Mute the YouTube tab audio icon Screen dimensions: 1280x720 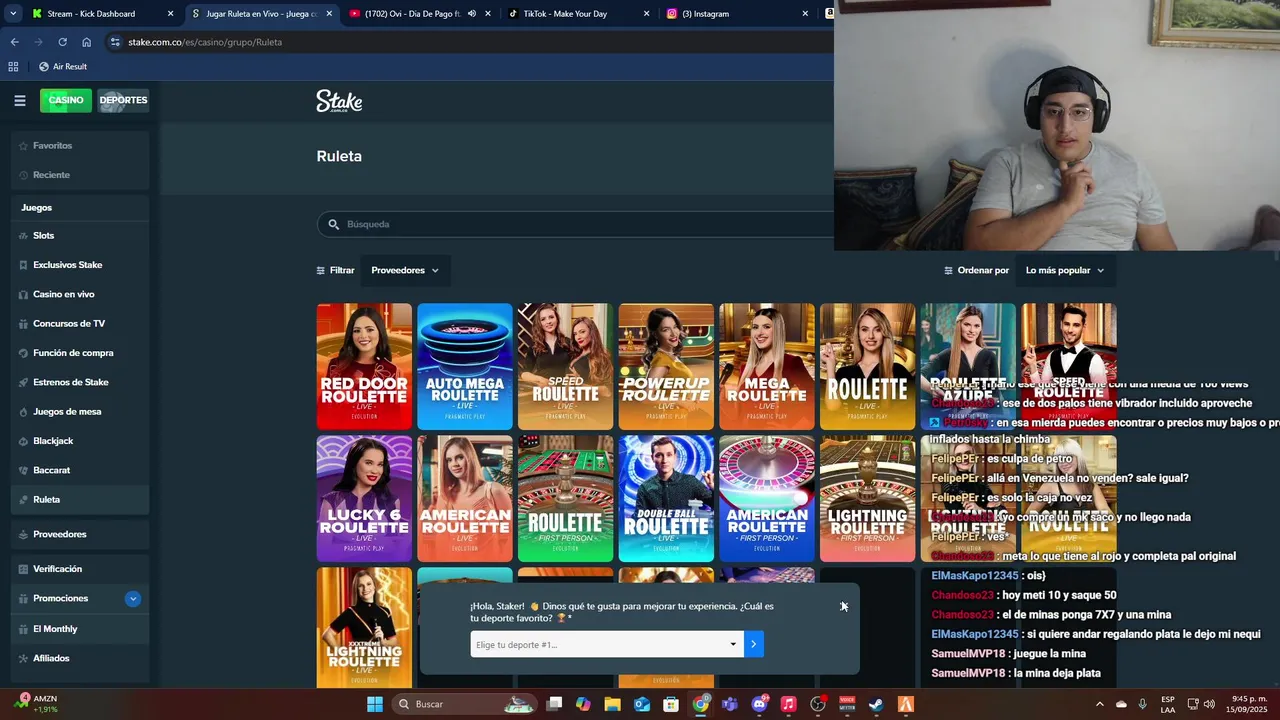[x=471, y=14]
